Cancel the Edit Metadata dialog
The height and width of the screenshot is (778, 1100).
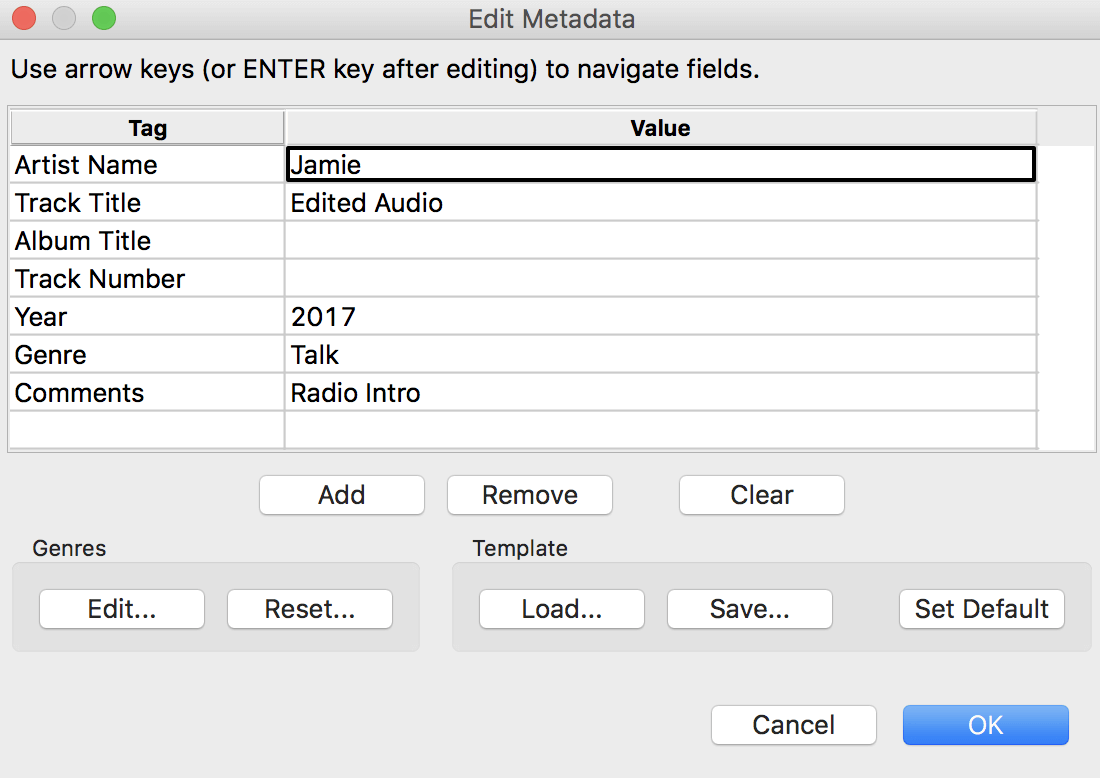[794, 725]
